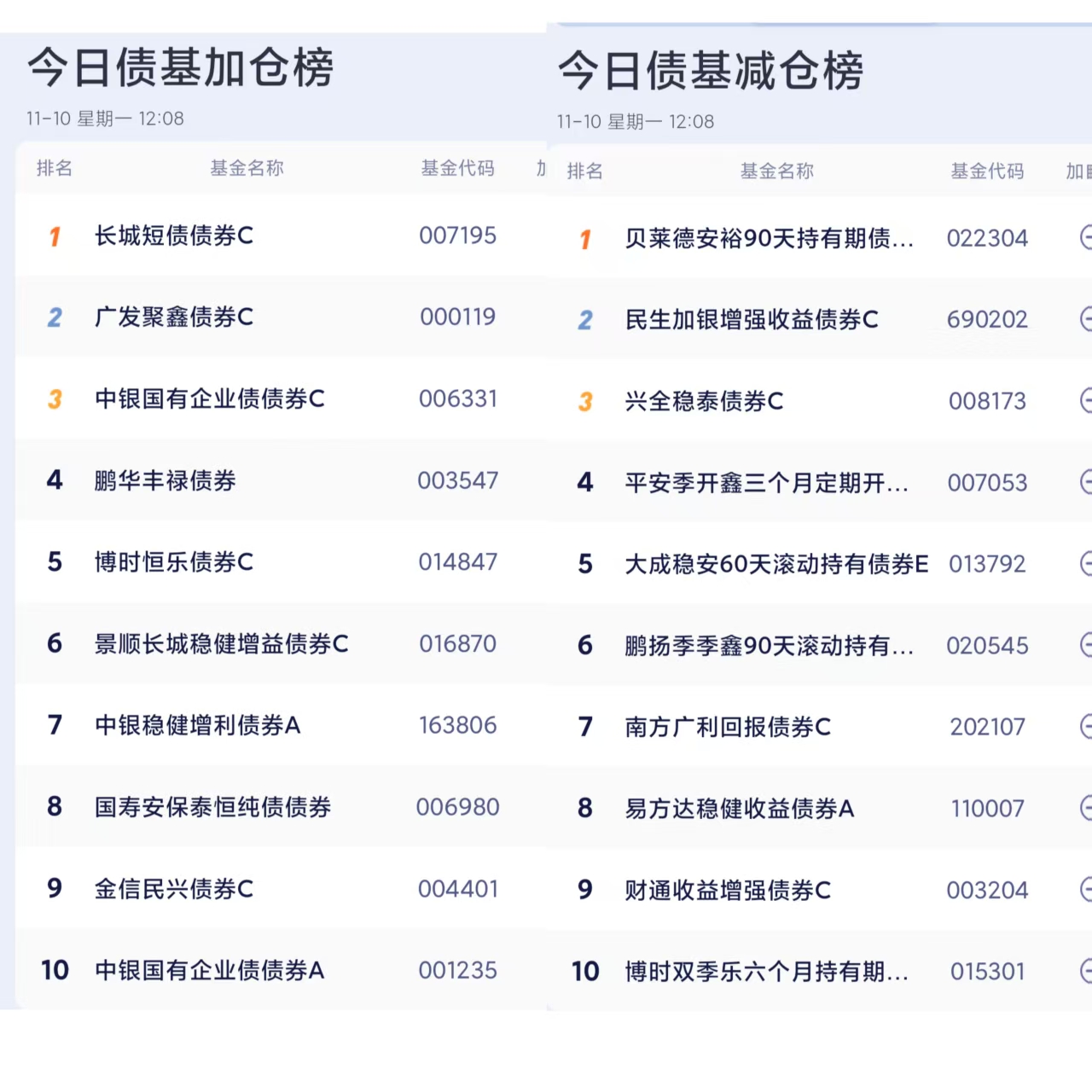Open fund 金信民兴债券C
The width and height of the screenshot is (1092, 1092).
[x=174, y=889]
